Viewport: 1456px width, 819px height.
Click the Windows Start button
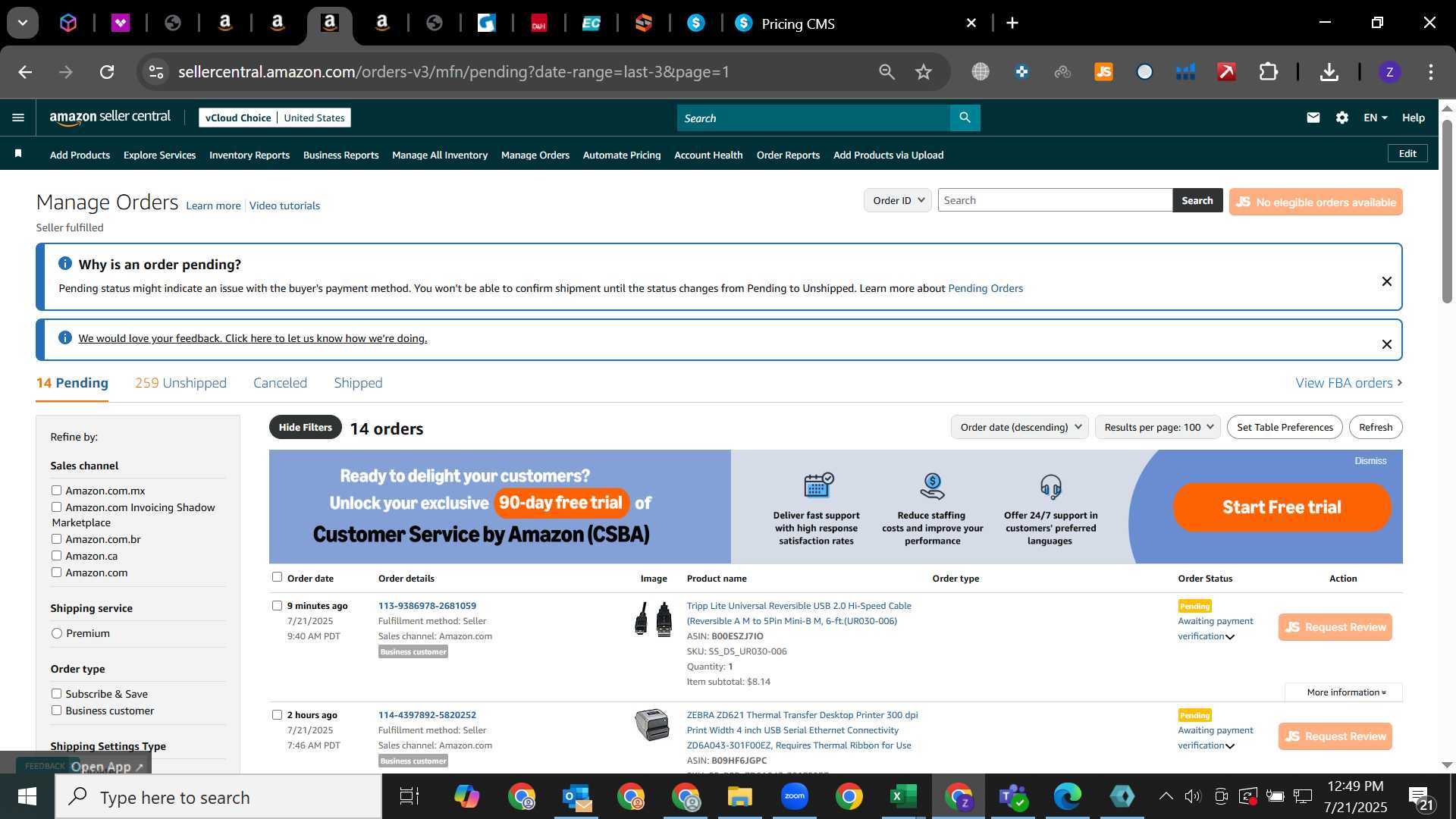click(x=27, y=796)
